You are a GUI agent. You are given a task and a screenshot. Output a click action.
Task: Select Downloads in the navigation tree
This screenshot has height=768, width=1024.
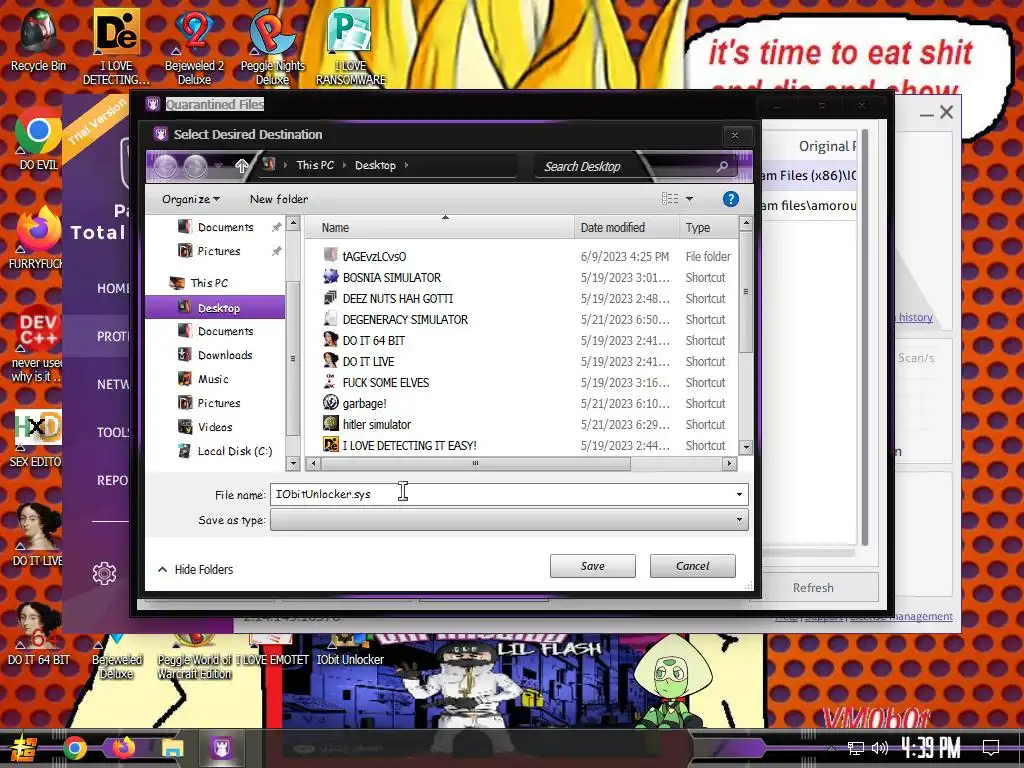[x=225, y=355]
